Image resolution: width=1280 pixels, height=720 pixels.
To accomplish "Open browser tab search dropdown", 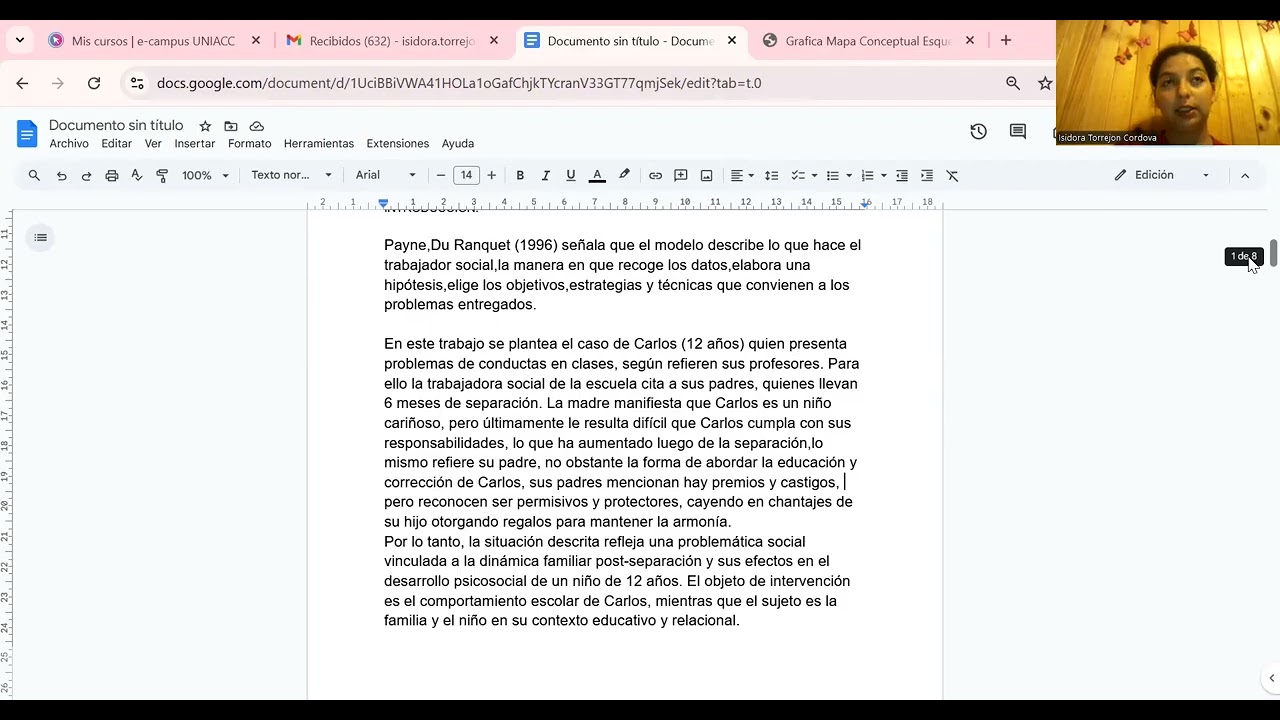I will click(x=20, y=41).
